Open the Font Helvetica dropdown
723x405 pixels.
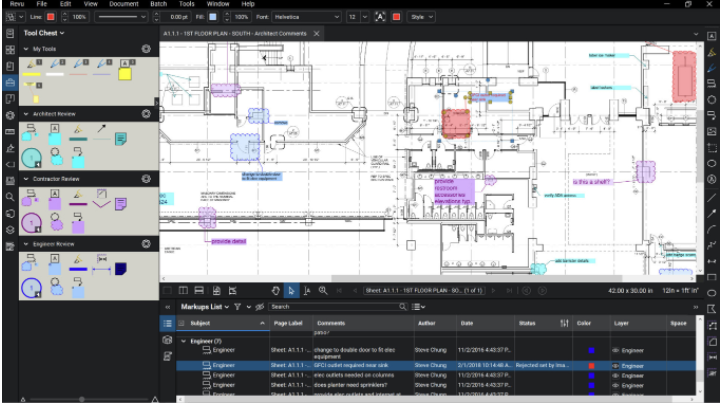coord(307,17)
